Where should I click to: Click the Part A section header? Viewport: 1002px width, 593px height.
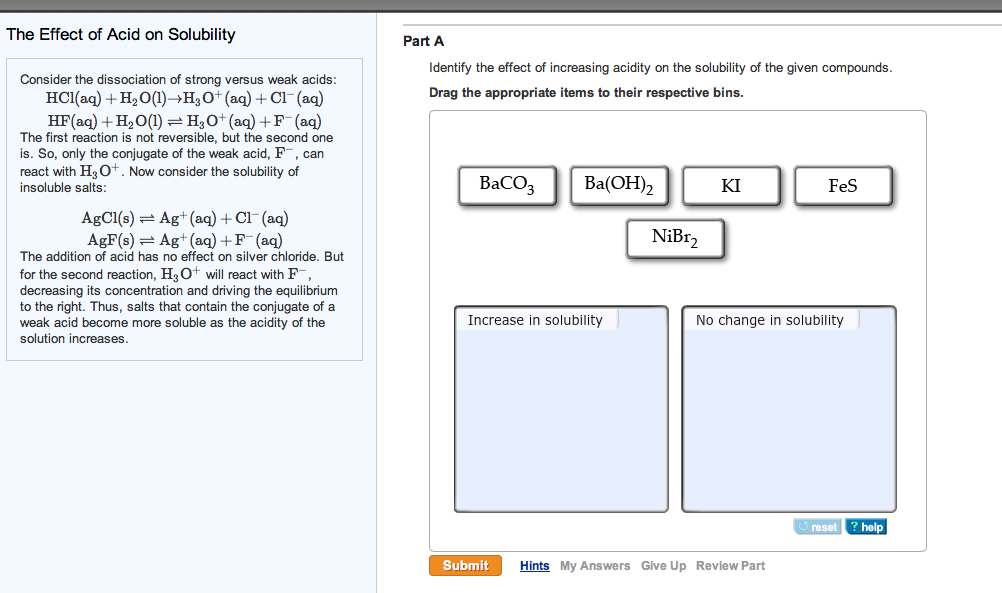pyautogui.click(x=421, y=41)
